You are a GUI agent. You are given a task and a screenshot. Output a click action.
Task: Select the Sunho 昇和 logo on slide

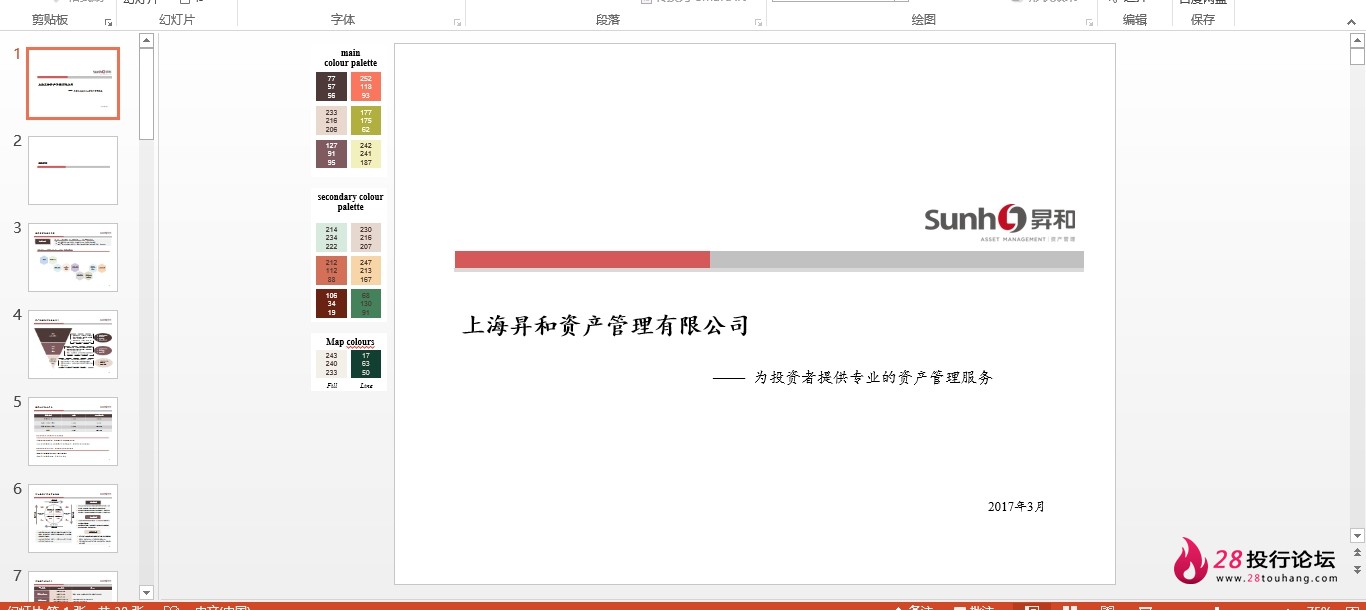click(1000, 224)
